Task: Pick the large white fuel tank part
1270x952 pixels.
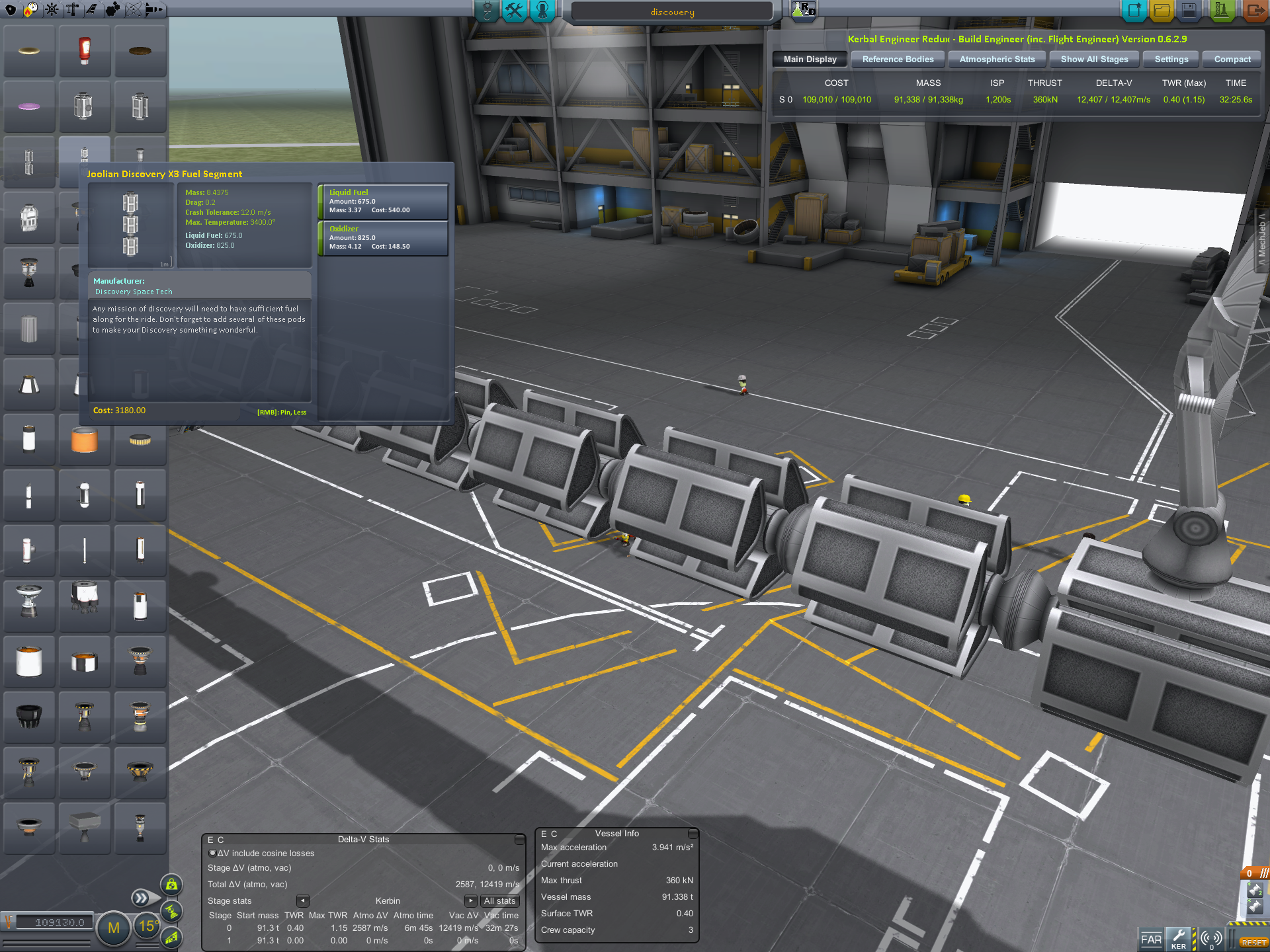Action: pyautogui.click(x=28, y=662)
